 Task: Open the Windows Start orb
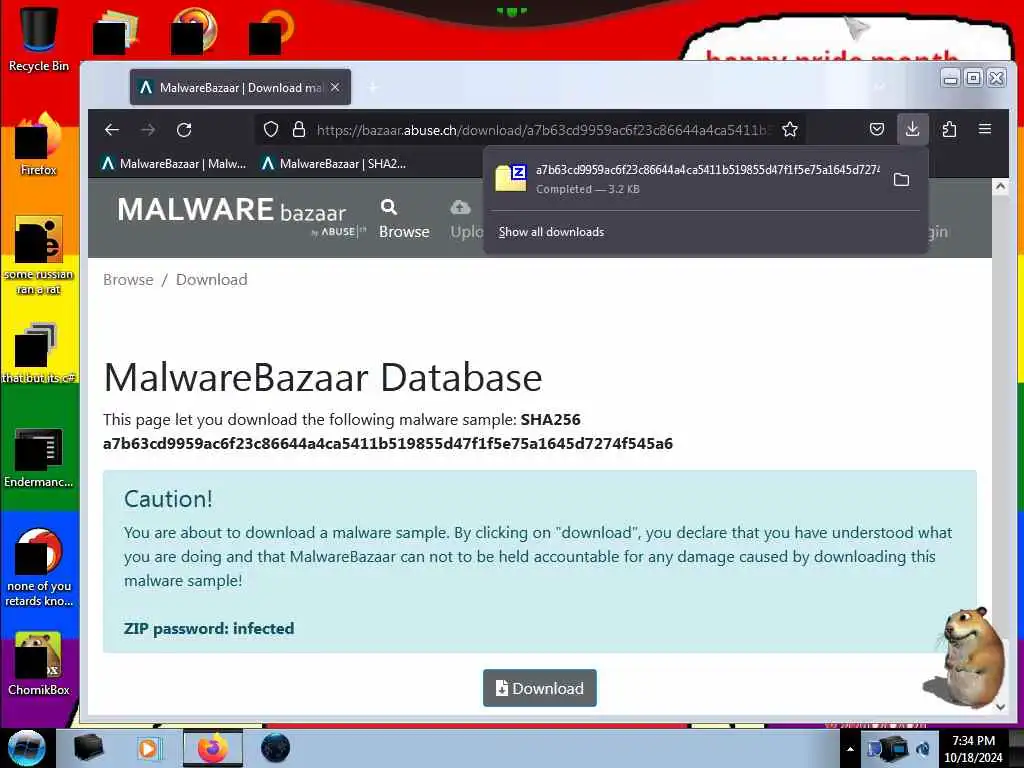coord(27,748)
